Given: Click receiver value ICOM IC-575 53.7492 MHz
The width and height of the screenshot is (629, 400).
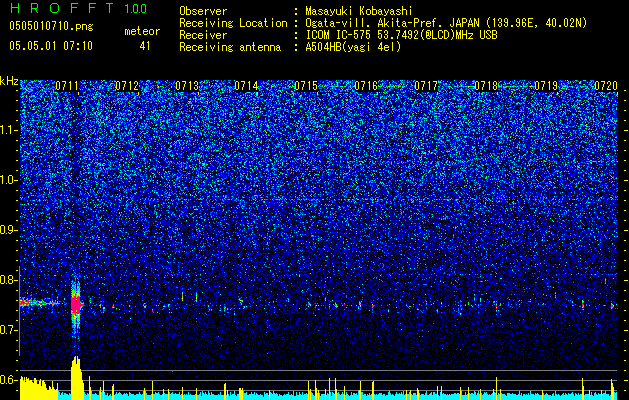Looking at the screenshot, I should point(401,35).
